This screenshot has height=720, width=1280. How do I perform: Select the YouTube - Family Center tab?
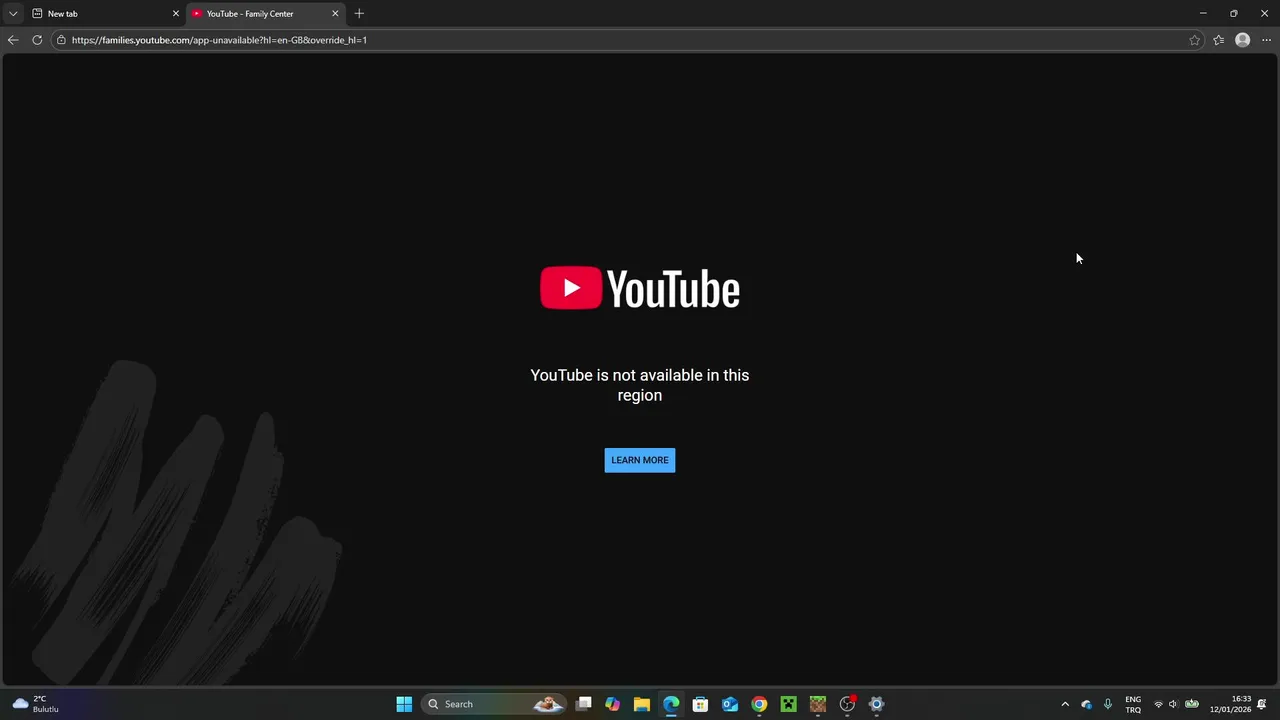coord(266,14)
